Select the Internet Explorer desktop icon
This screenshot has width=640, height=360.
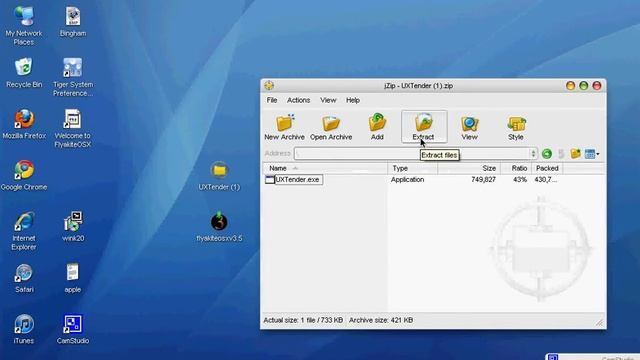(x=24, y=231)
